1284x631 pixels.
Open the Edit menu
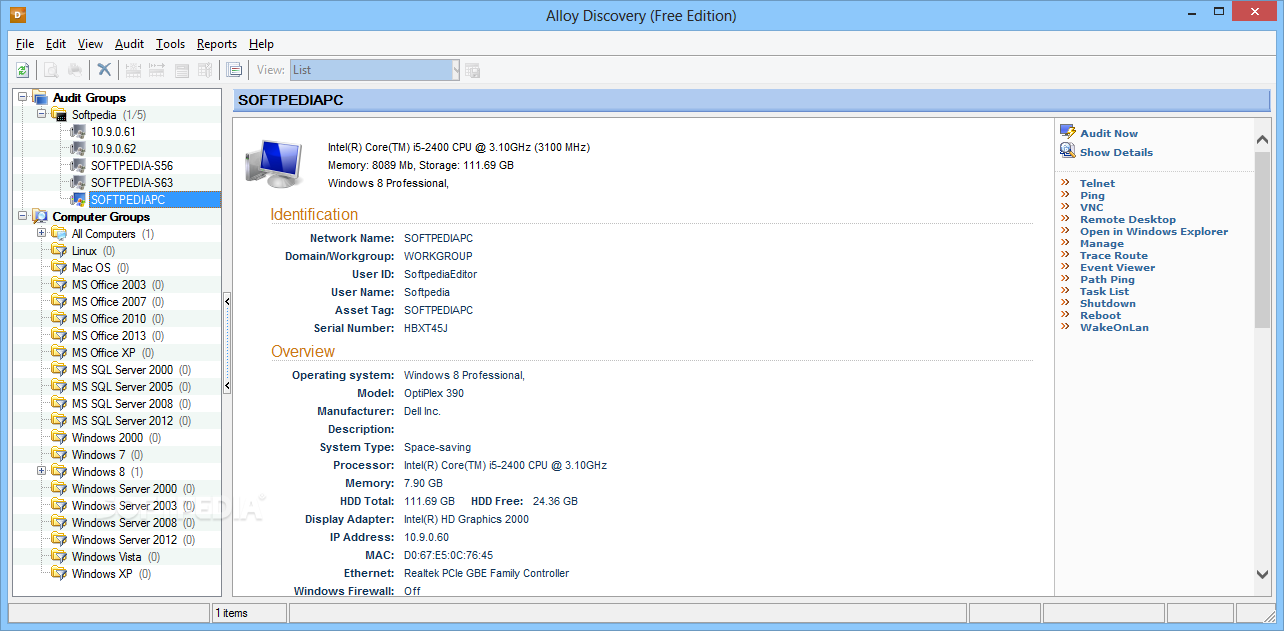pos(56,44)
